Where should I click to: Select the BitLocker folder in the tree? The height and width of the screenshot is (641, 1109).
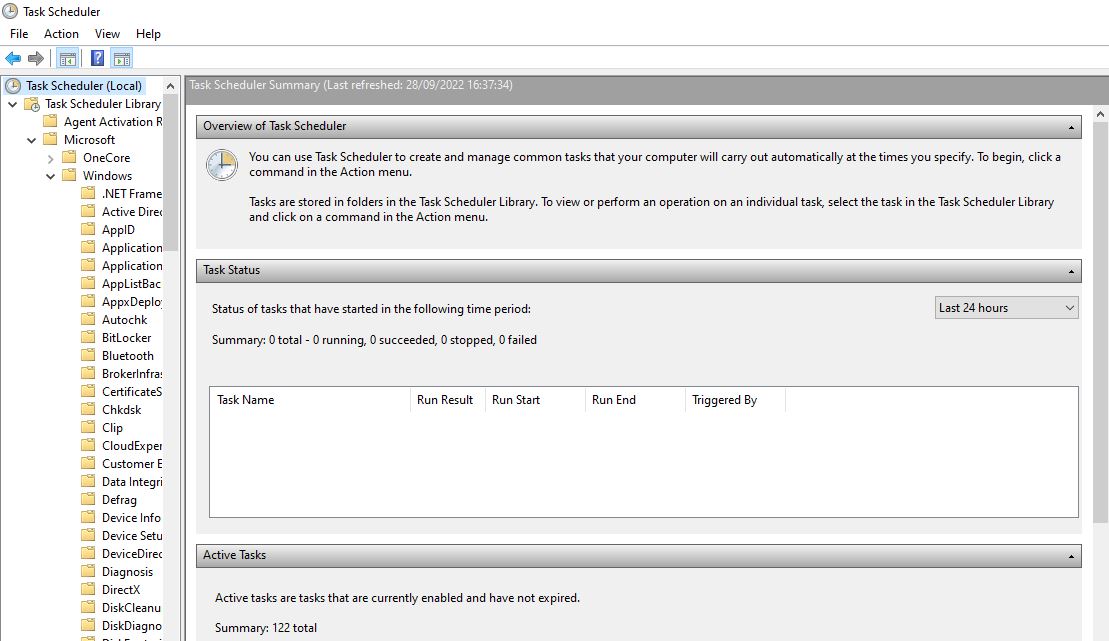point(122,337)
